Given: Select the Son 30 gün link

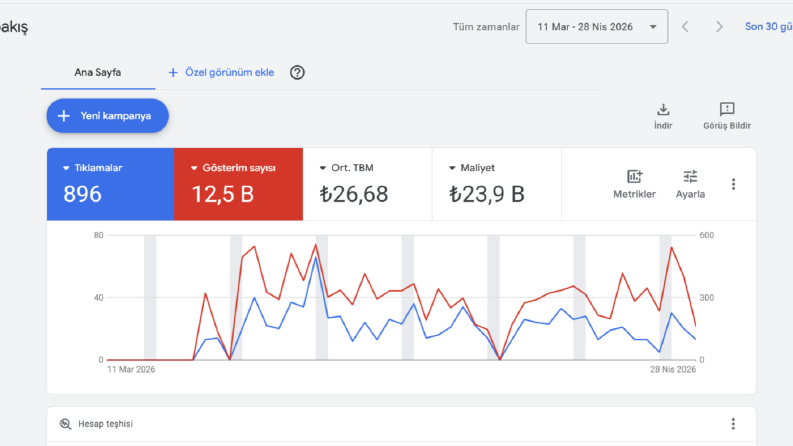Looking at the screenshot, I should 769,27.
